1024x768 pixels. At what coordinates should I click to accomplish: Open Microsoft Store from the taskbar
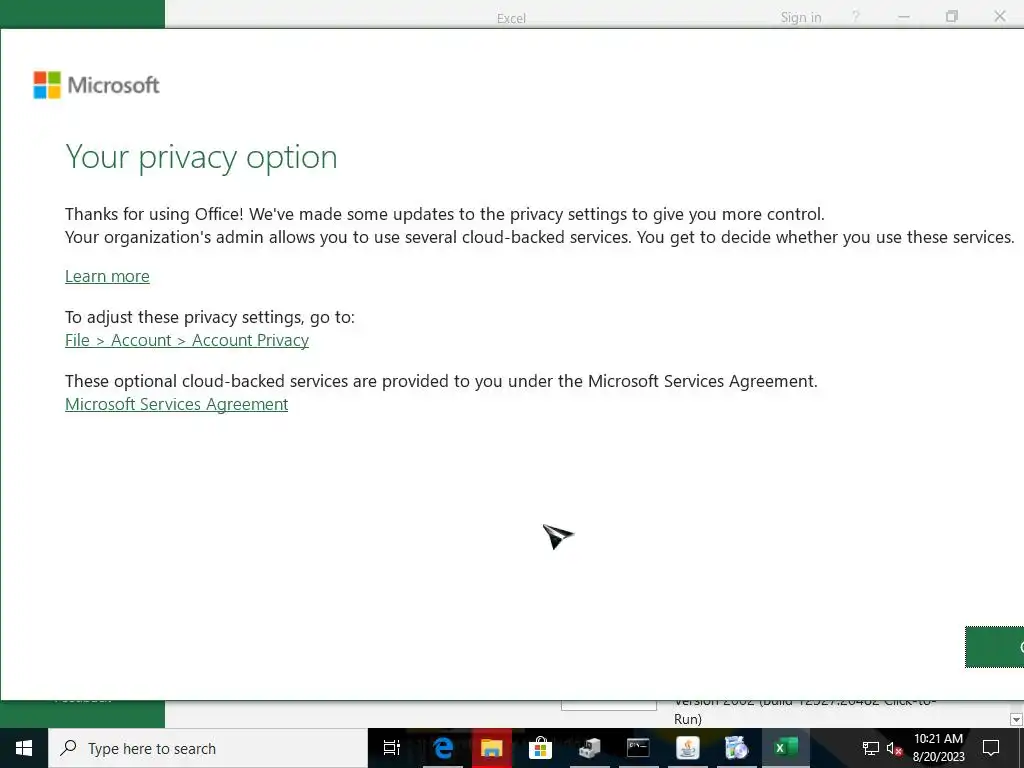(540, 748)
